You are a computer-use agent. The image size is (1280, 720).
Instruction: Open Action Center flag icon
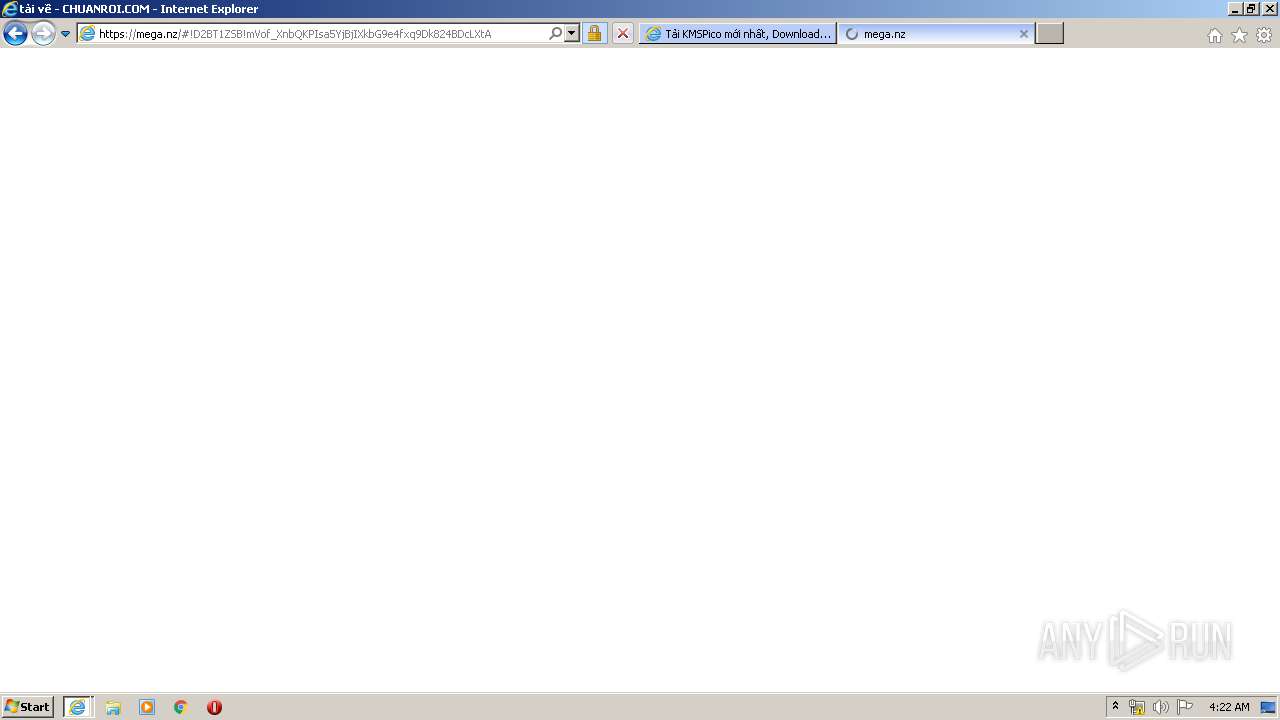coord(1185,707)
